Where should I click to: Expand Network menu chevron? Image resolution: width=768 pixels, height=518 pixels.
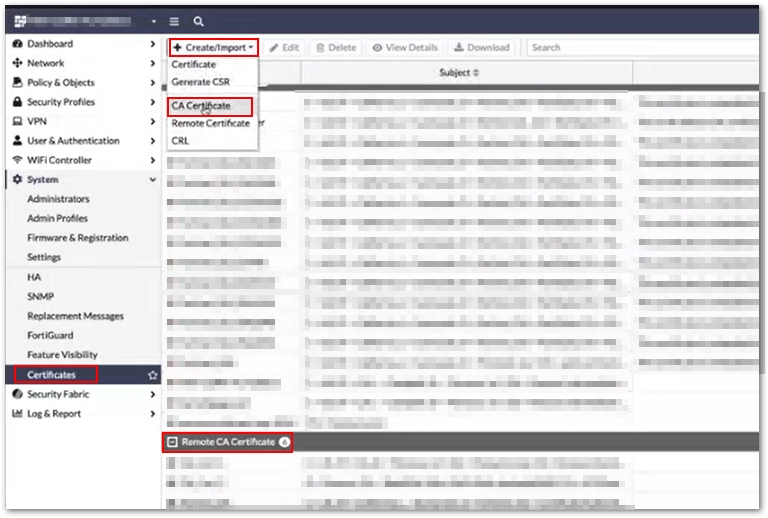[x=153, y=63]
